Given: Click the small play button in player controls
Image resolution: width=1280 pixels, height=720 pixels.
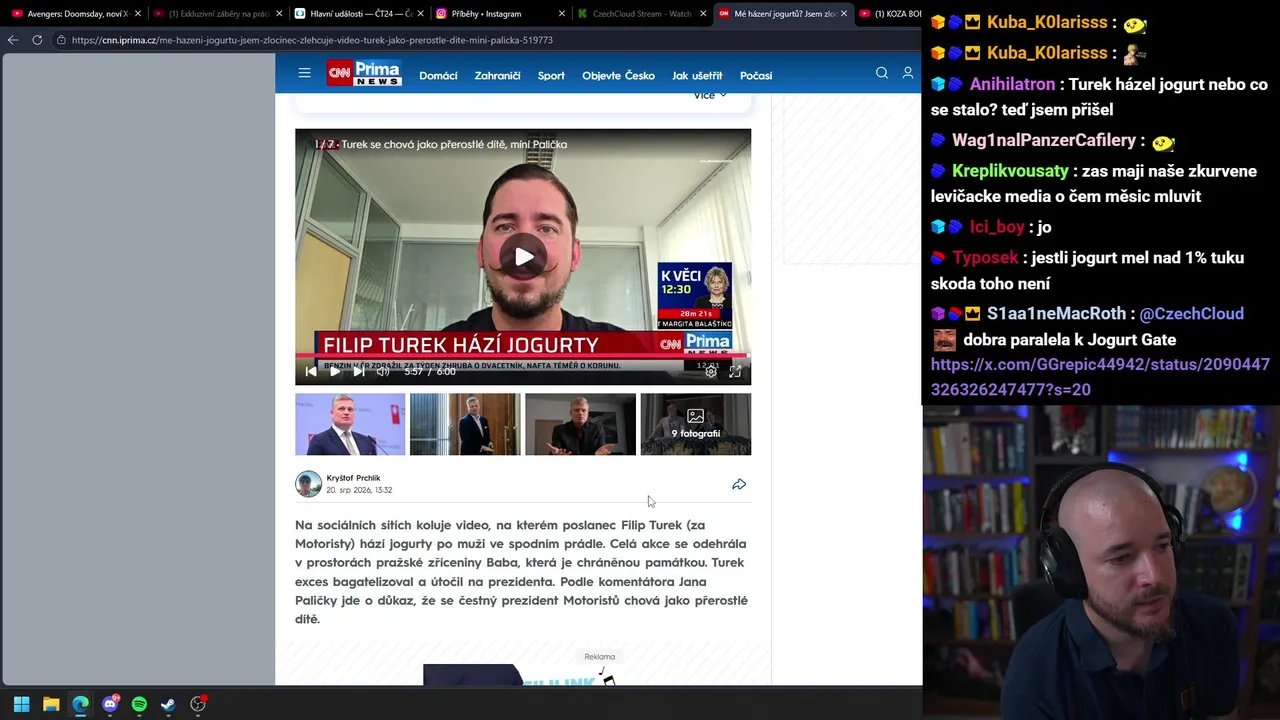Looking at the screenshot, I should click(335, 371).
